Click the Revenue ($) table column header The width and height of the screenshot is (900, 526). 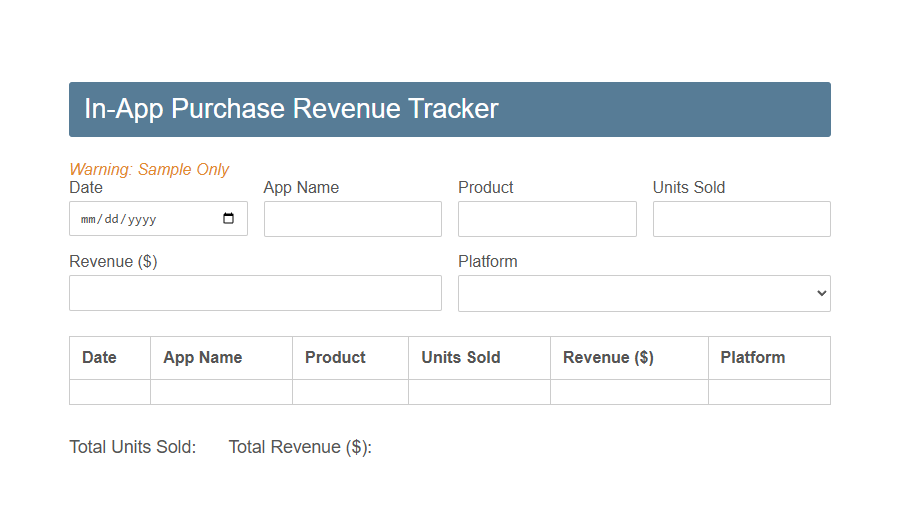(x=608, y=357)
